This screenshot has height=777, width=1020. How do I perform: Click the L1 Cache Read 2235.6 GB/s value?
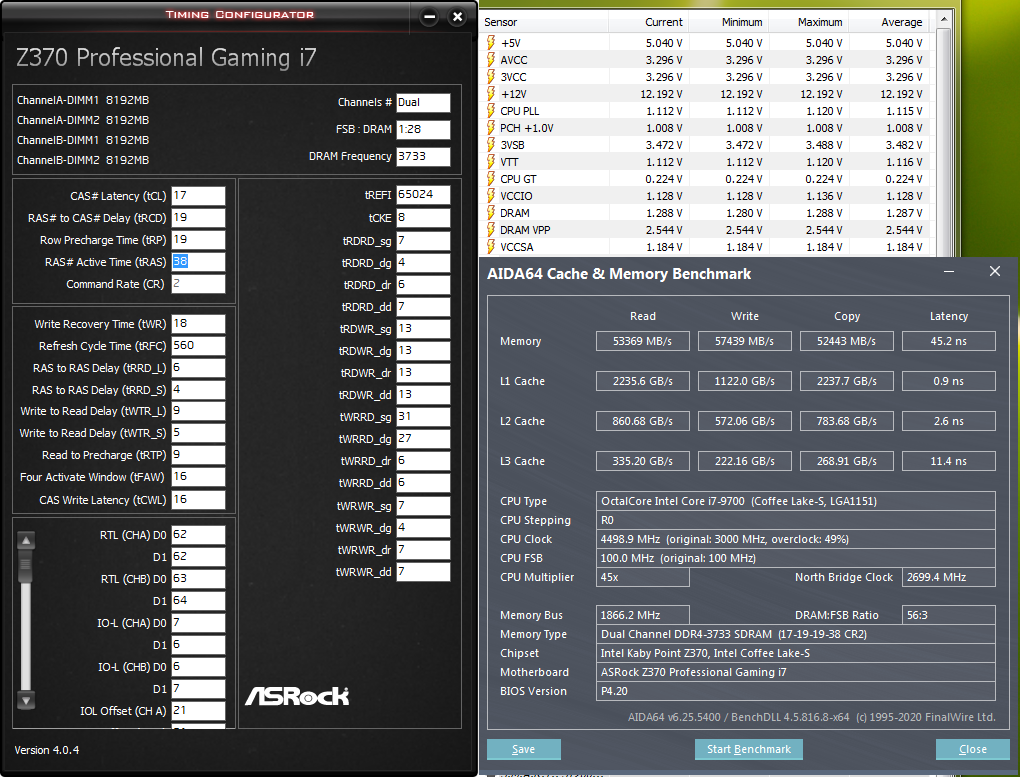coord(643,381)
